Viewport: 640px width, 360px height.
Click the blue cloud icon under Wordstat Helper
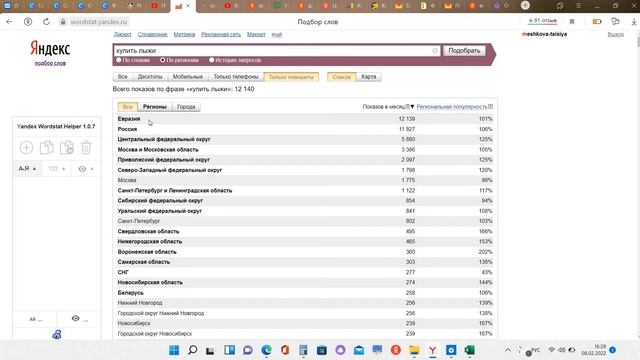[x=57, y=334]
